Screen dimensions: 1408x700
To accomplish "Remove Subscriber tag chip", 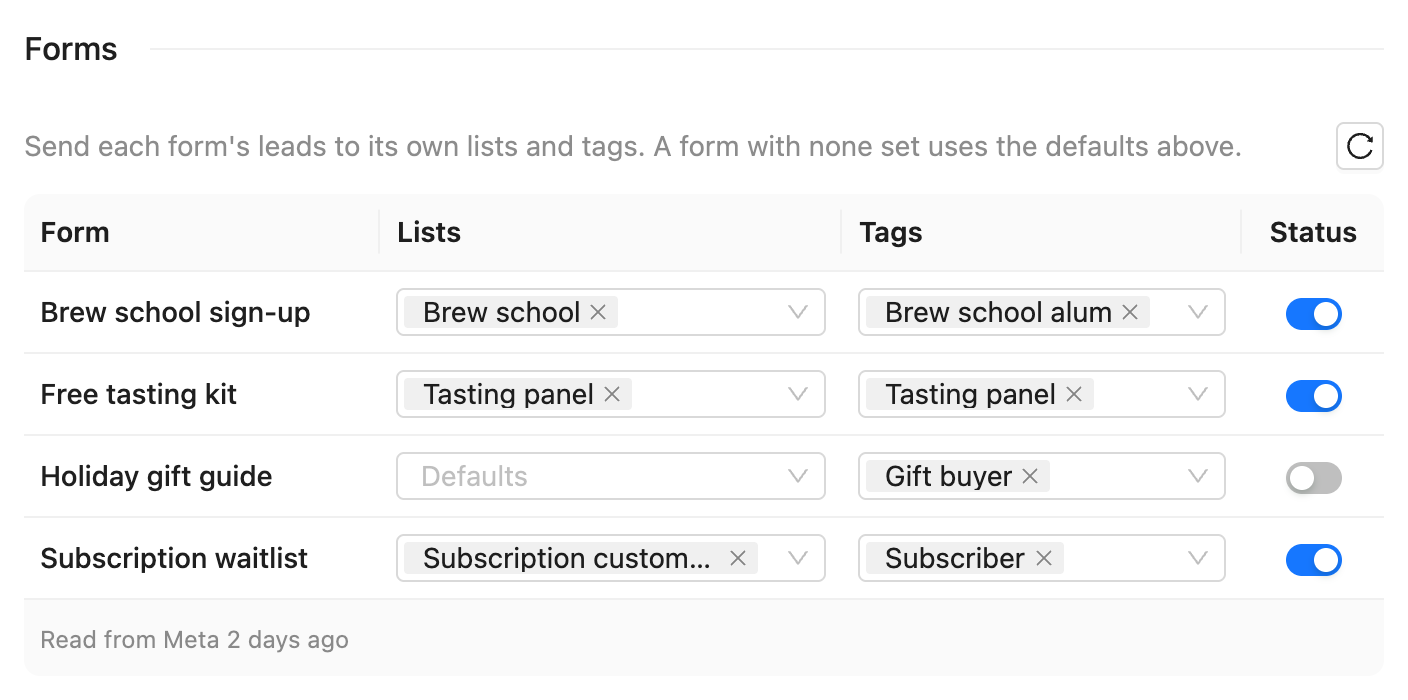I will (x=1044, y=558).
